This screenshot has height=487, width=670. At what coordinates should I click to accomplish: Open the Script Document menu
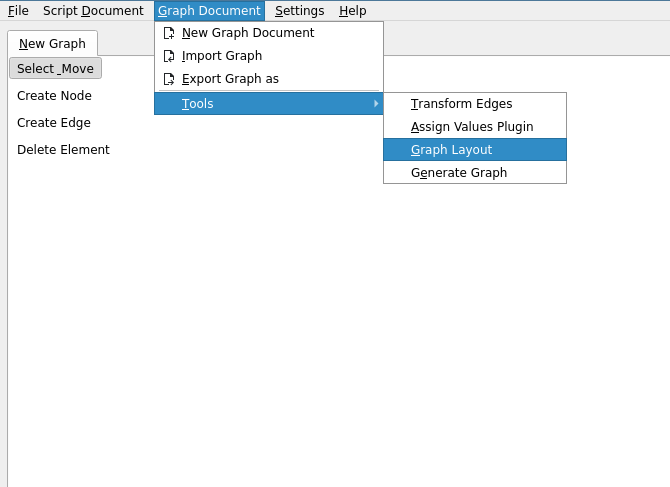[93, 11]
